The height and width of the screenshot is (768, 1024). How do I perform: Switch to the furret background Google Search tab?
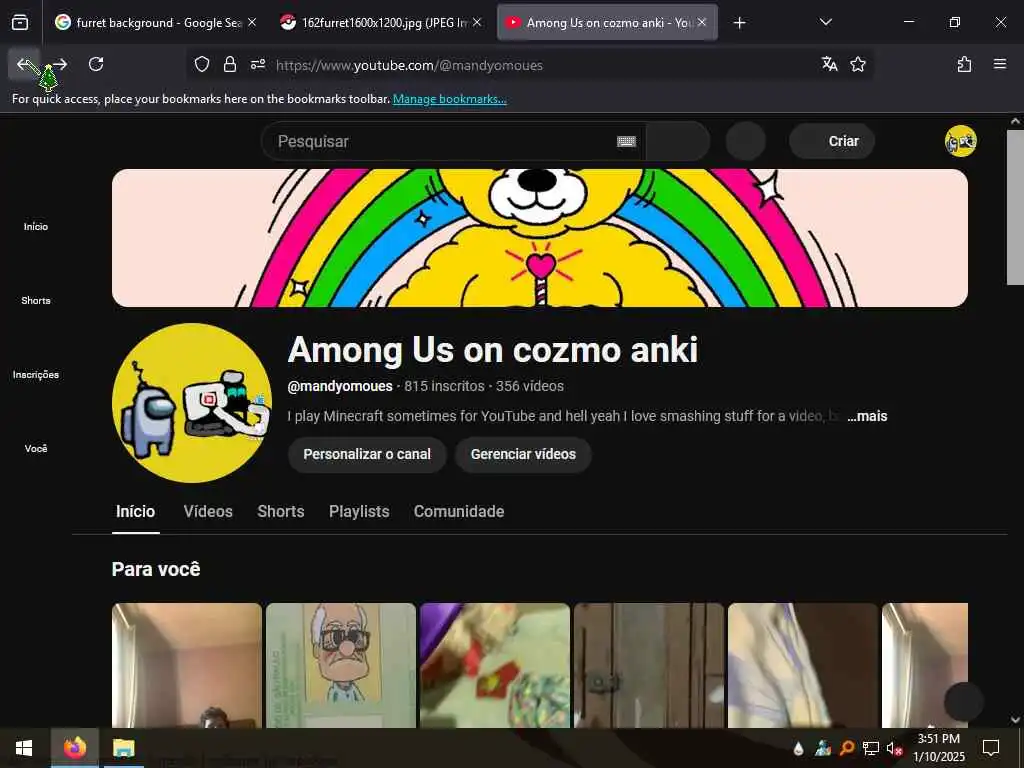[155, 23]
